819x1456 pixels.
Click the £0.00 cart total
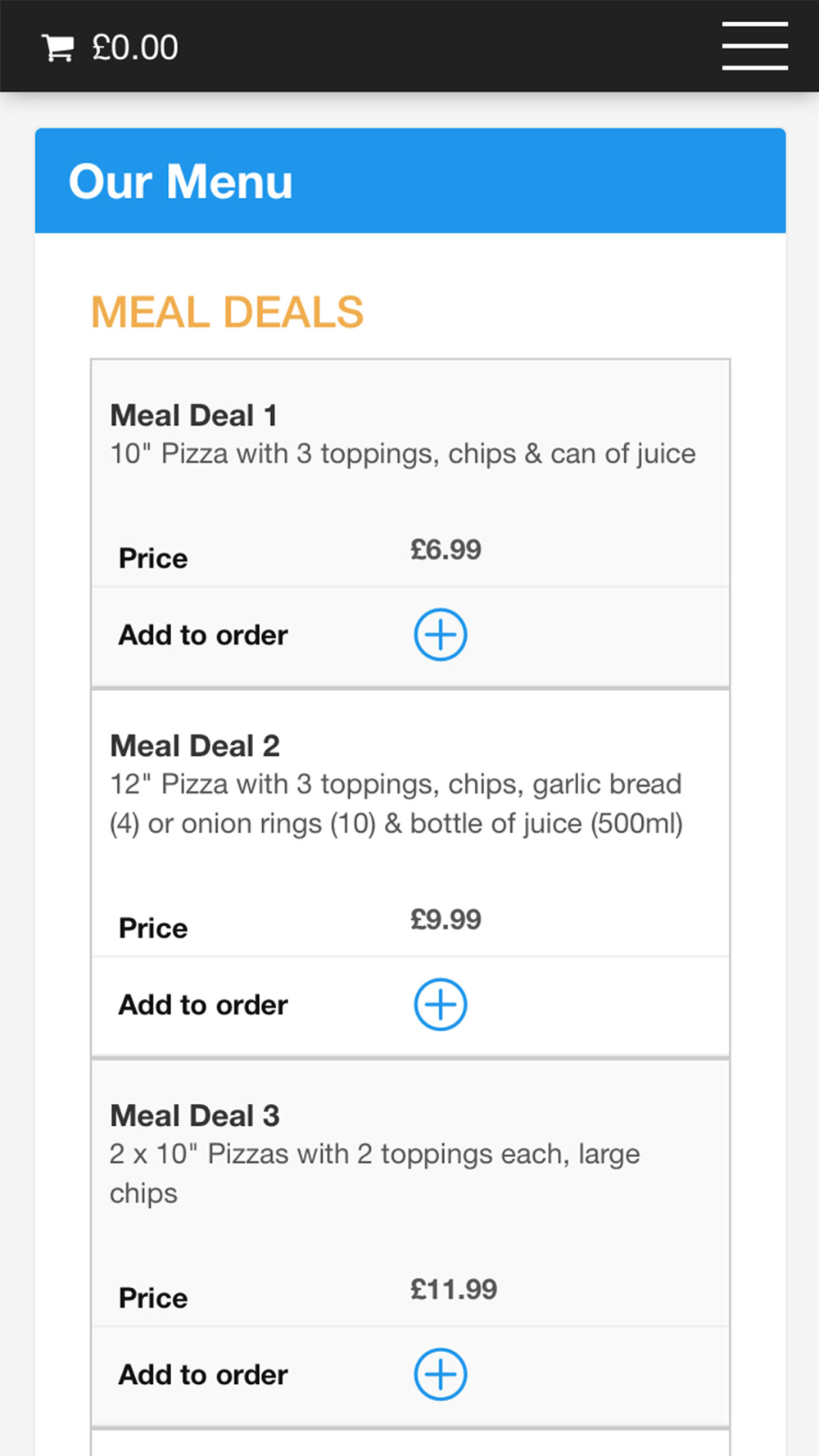(135, 47)
